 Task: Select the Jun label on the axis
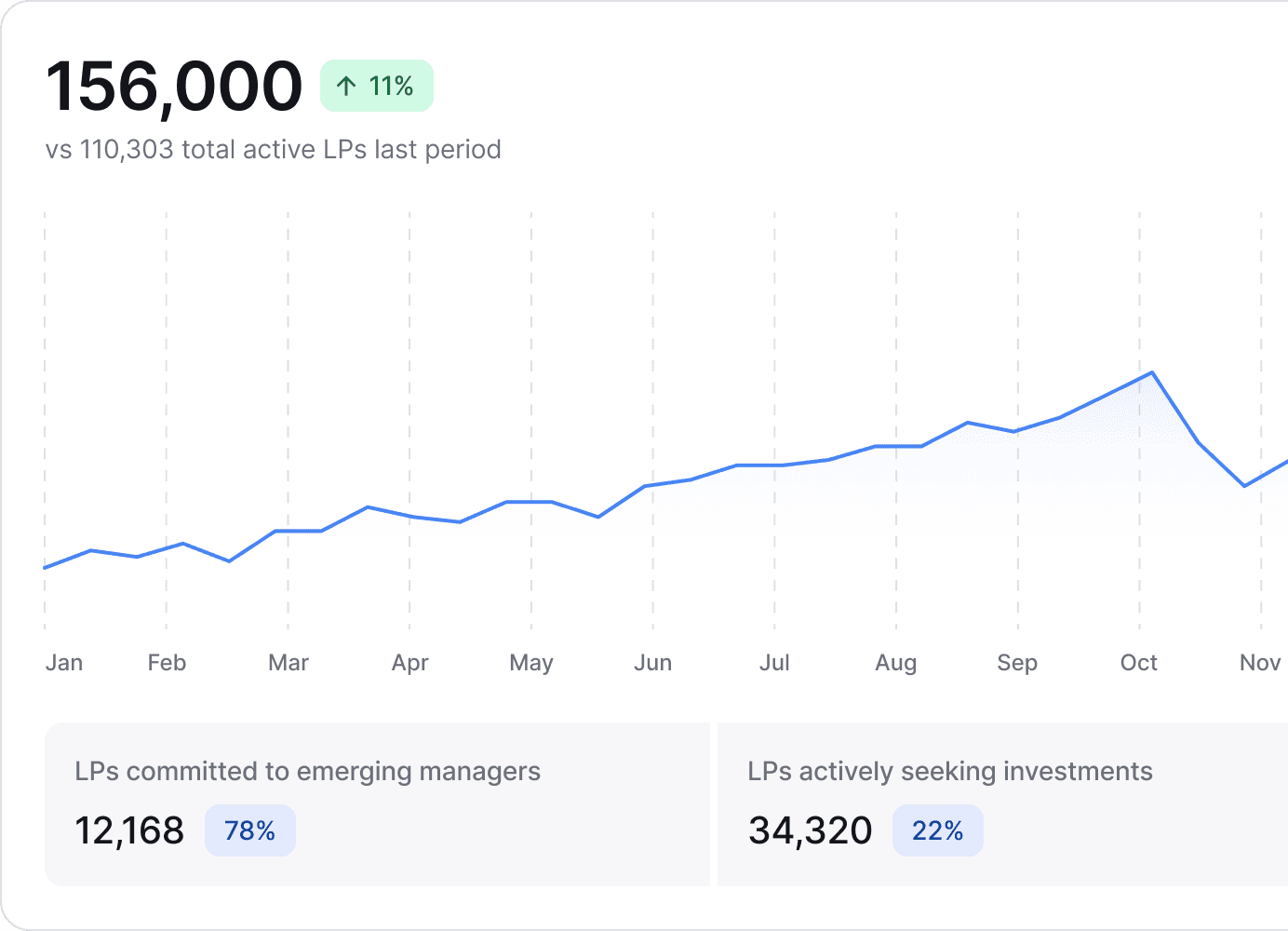pos(652,663)
